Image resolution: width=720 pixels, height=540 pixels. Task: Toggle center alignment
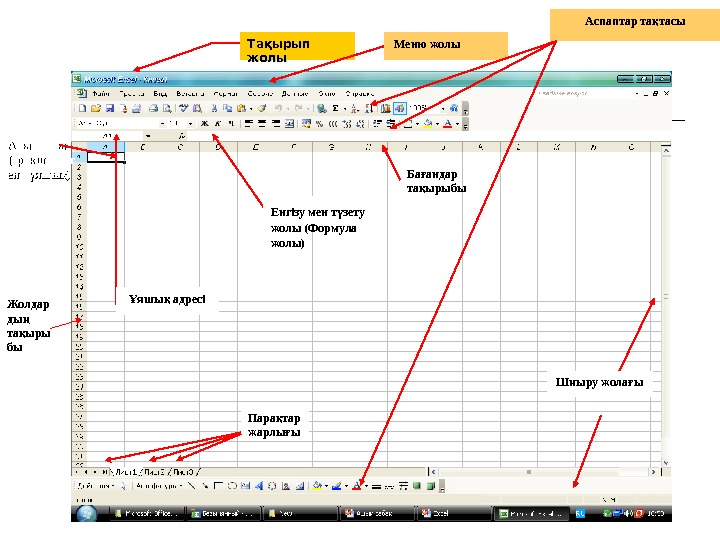pos(262,124)
